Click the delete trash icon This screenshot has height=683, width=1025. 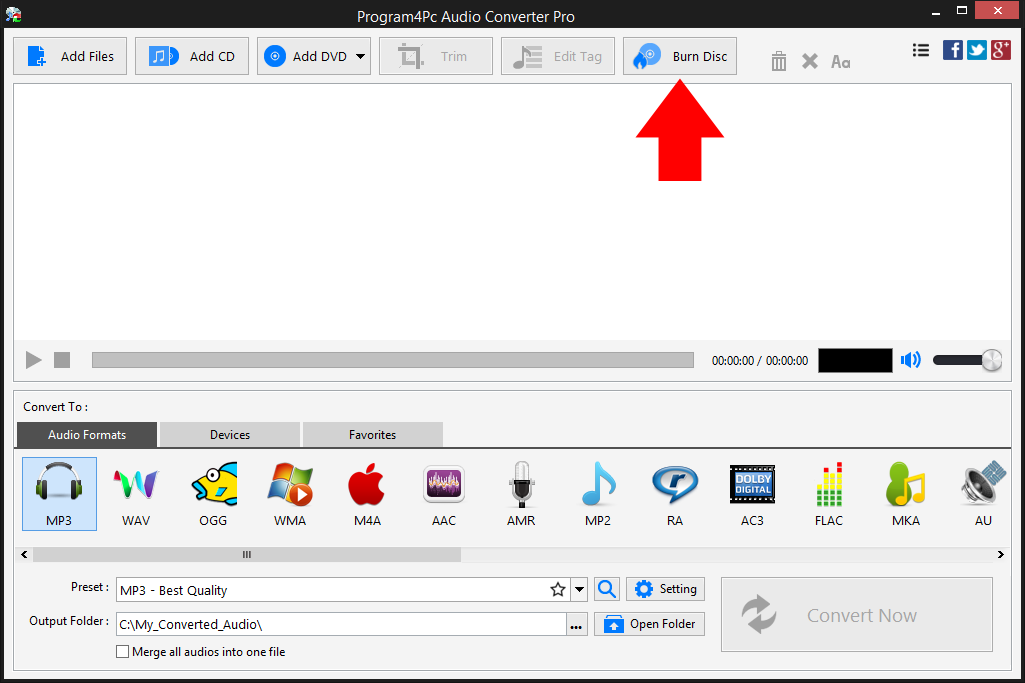coord(778,60)
